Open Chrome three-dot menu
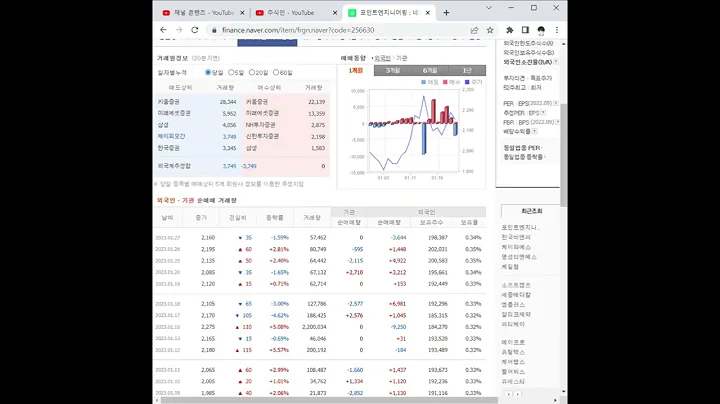Screen dimensions: 720x404 click(x=557, y=30)
